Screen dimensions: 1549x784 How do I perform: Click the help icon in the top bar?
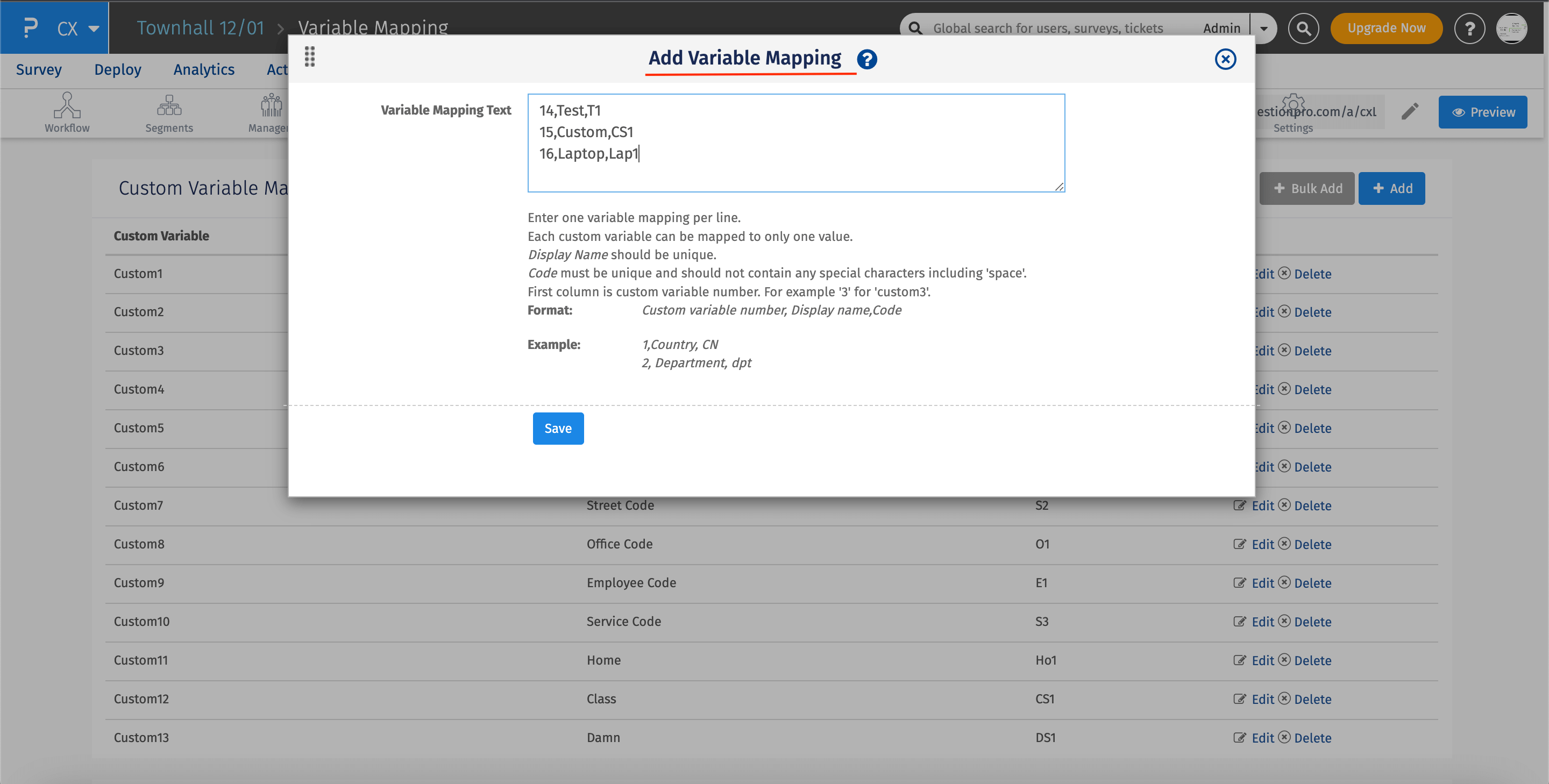[1469, 28]
